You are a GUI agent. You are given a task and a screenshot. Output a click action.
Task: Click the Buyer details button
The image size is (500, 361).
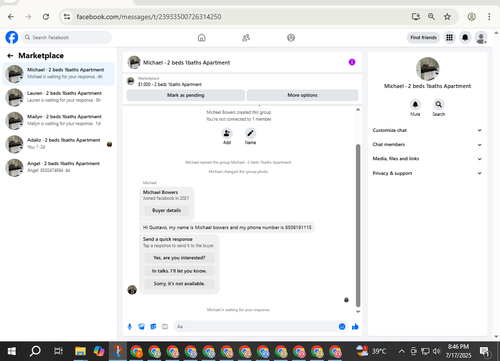(167, 210)
